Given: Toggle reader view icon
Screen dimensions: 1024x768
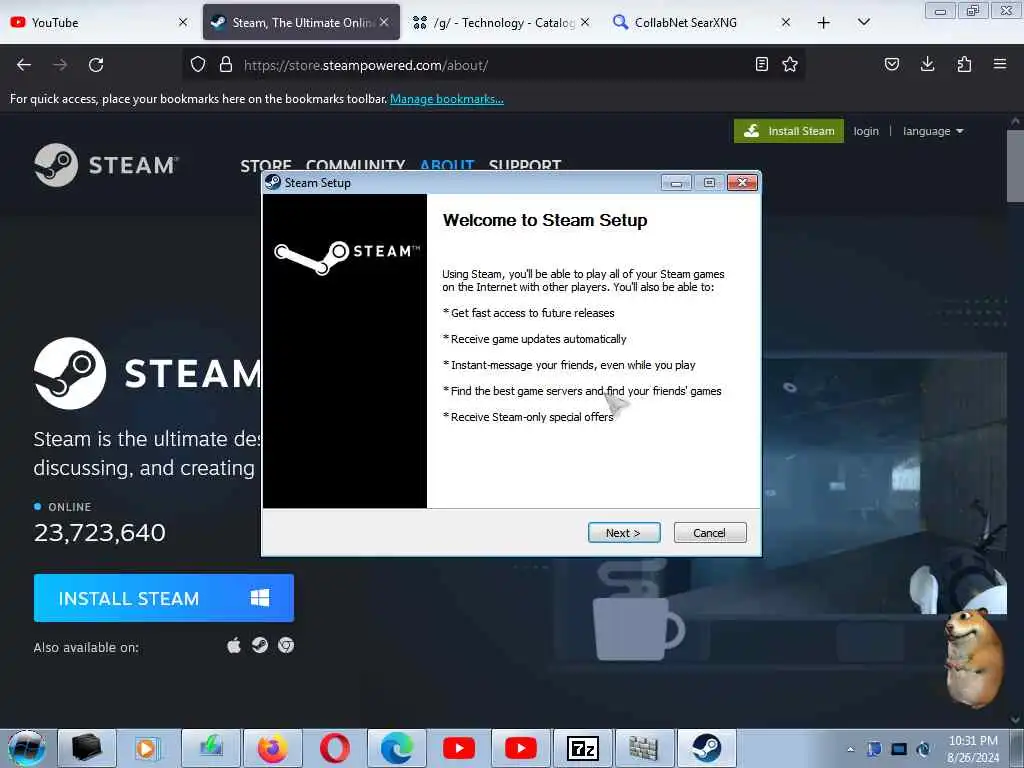Looking at the screenshot, I should (761, 64).
